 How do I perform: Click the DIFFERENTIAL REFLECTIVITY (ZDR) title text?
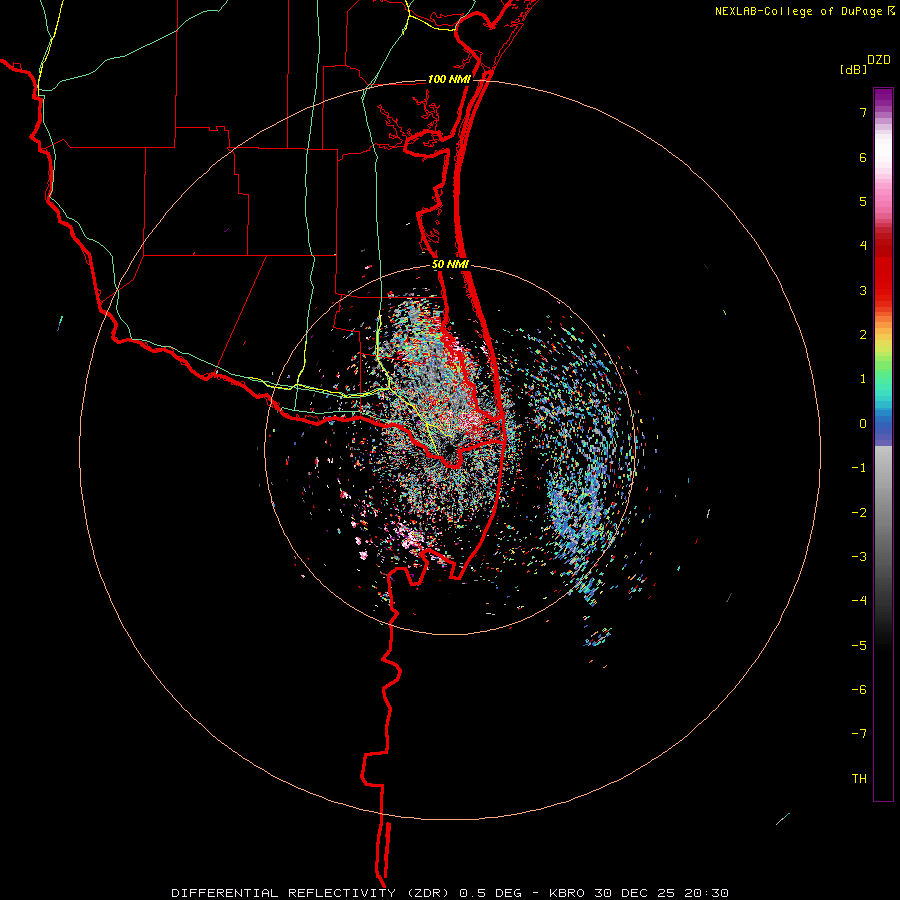tap(312, 893)
